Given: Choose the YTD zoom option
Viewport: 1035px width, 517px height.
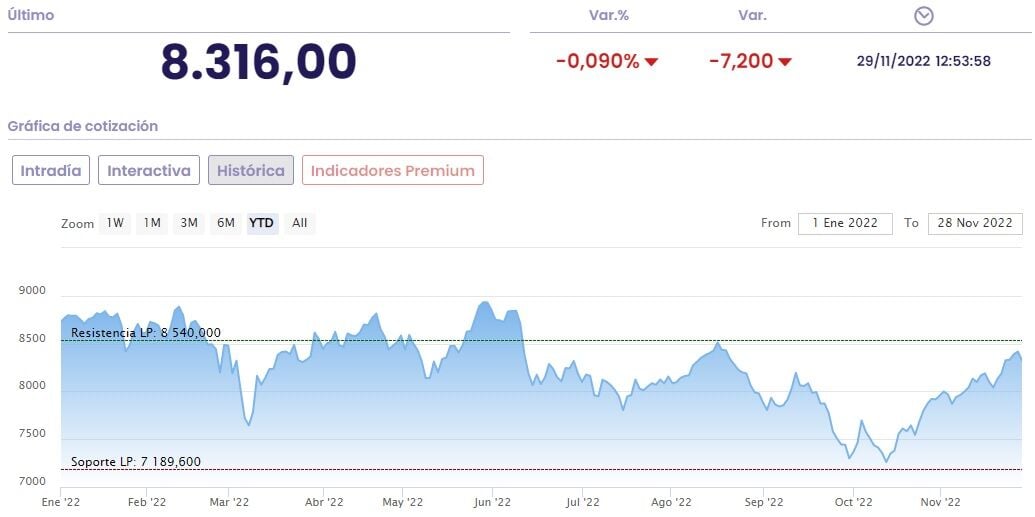Looking at the screenshot, I should coord(262,223).
